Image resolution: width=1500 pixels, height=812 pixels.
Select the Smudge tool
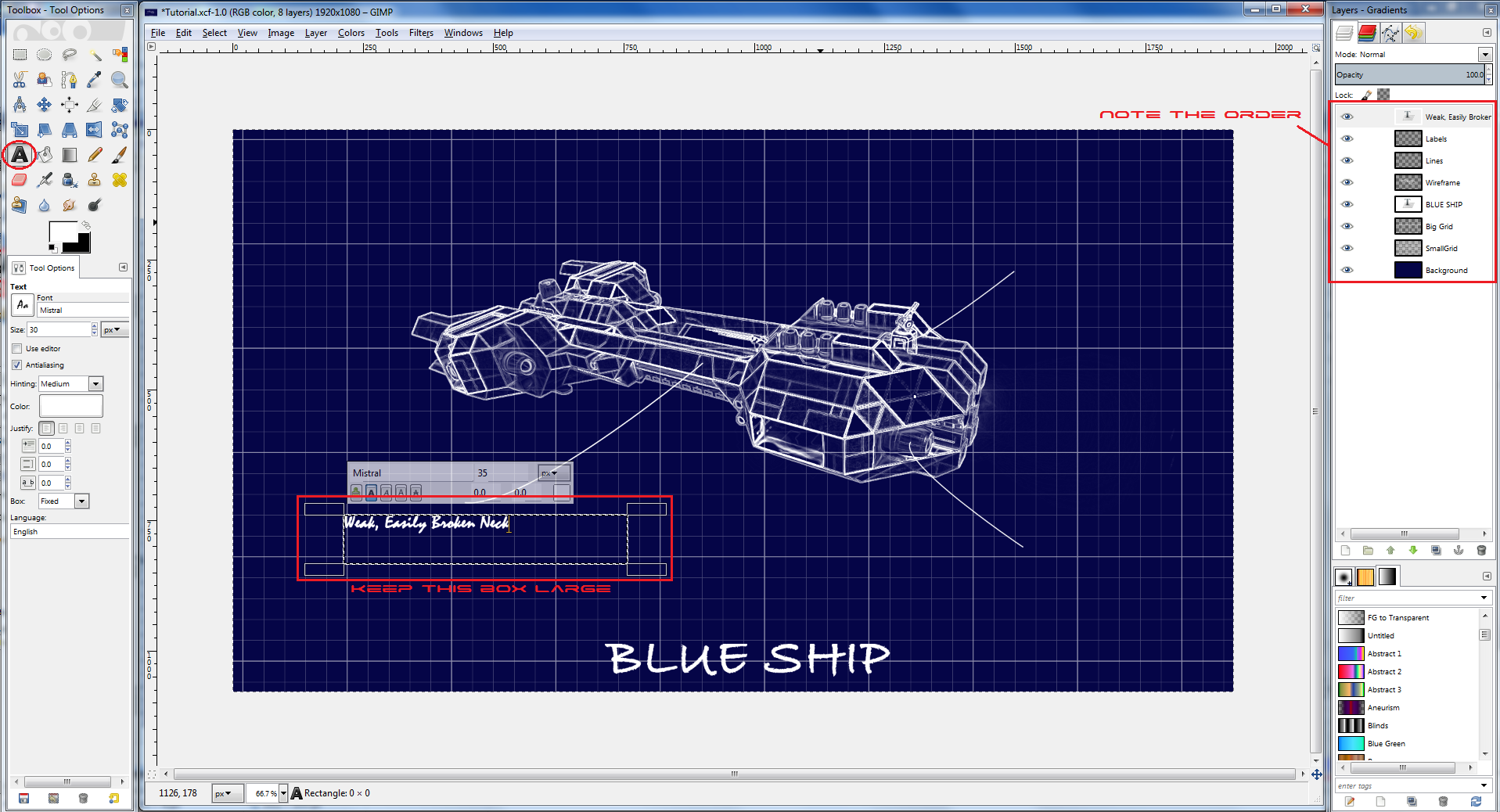point(70,205)
